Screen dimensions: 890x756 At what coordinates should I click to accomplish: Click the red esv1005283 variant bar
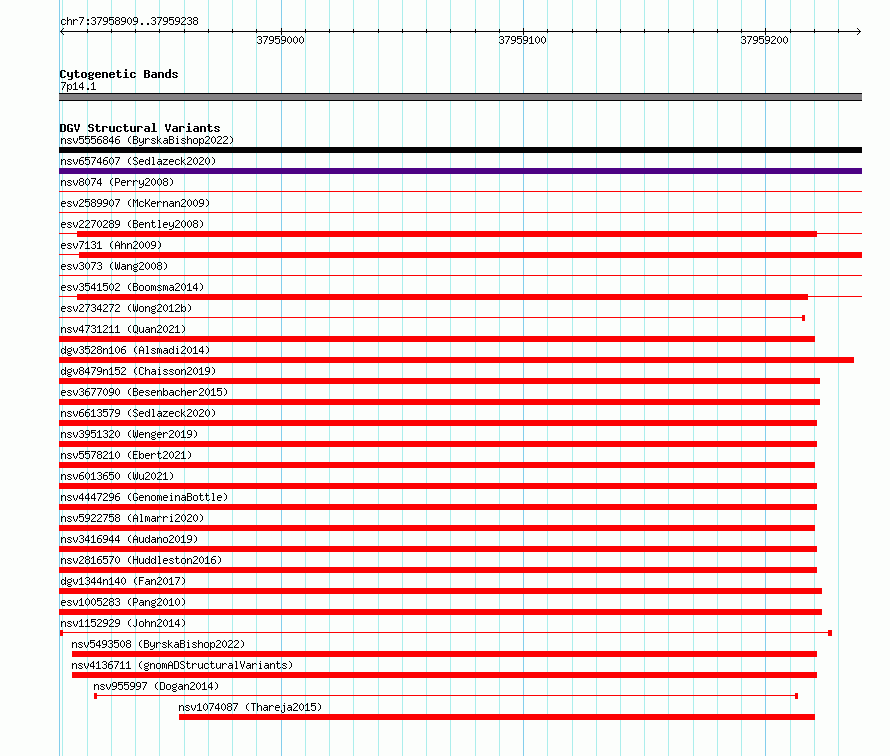[x=440, y=612]
